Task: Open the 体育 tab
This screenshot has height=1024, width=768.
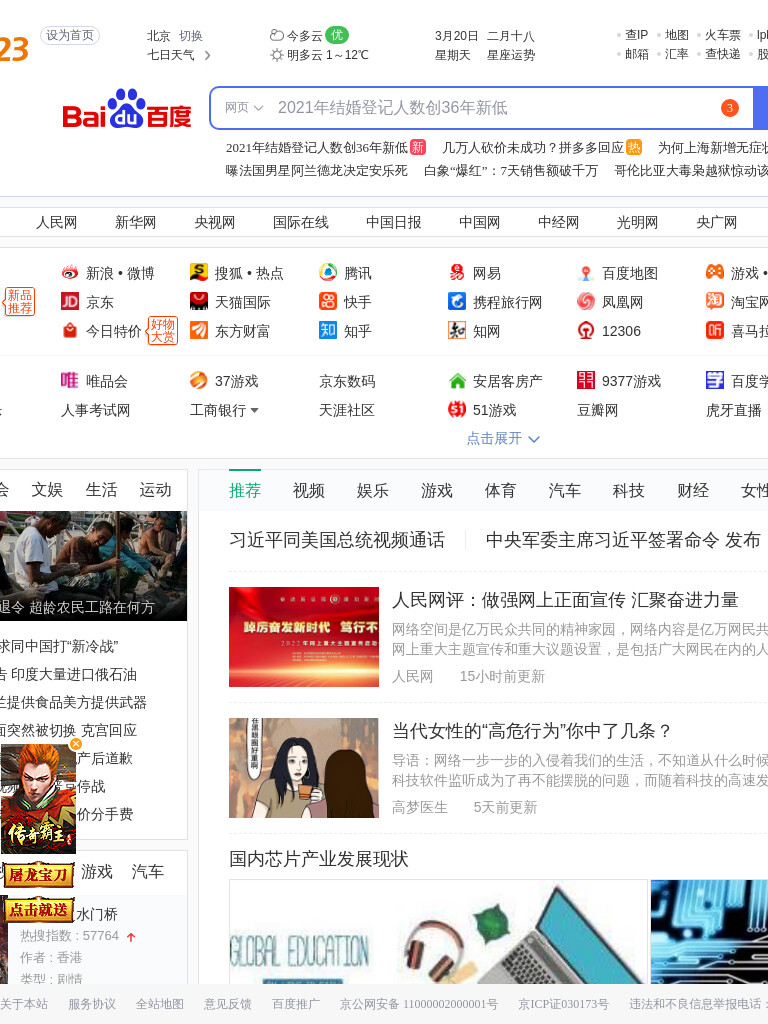Action: click(500, 490)
